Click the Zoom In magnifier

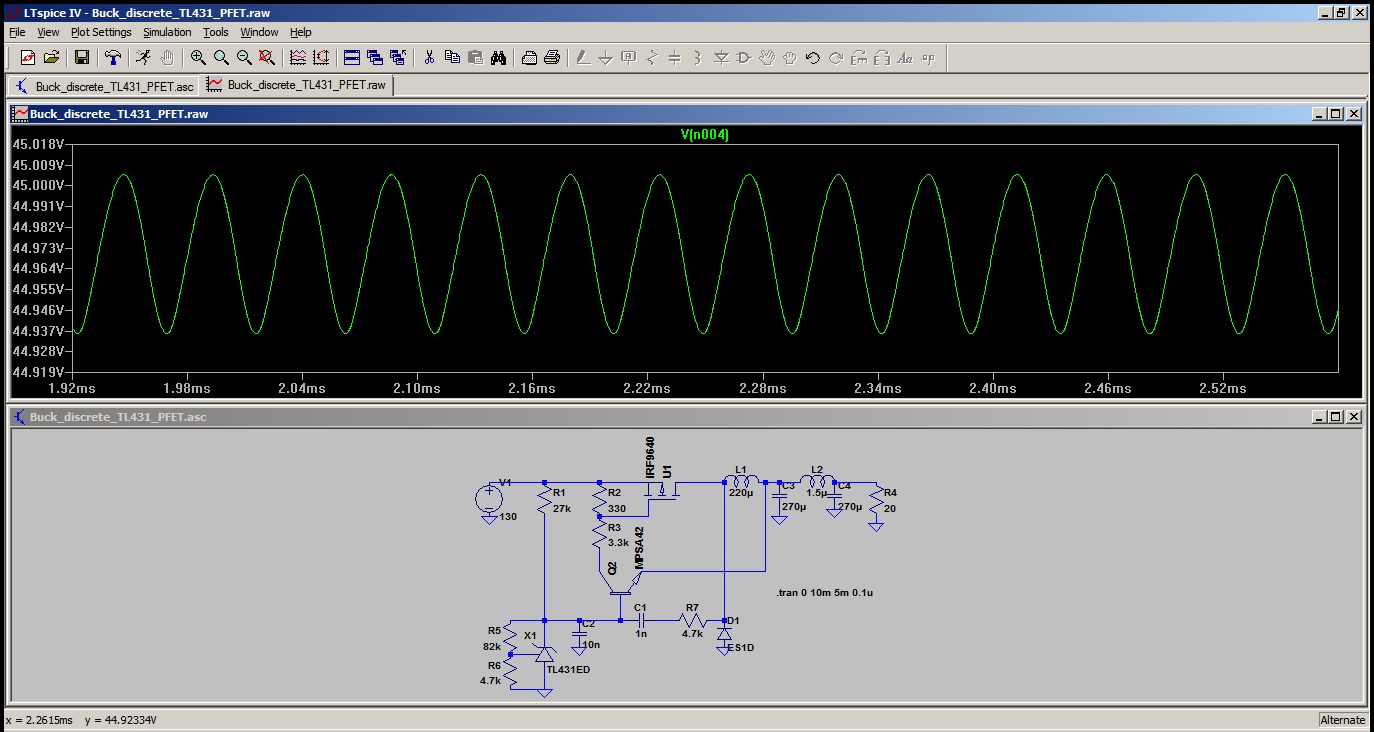198,57
